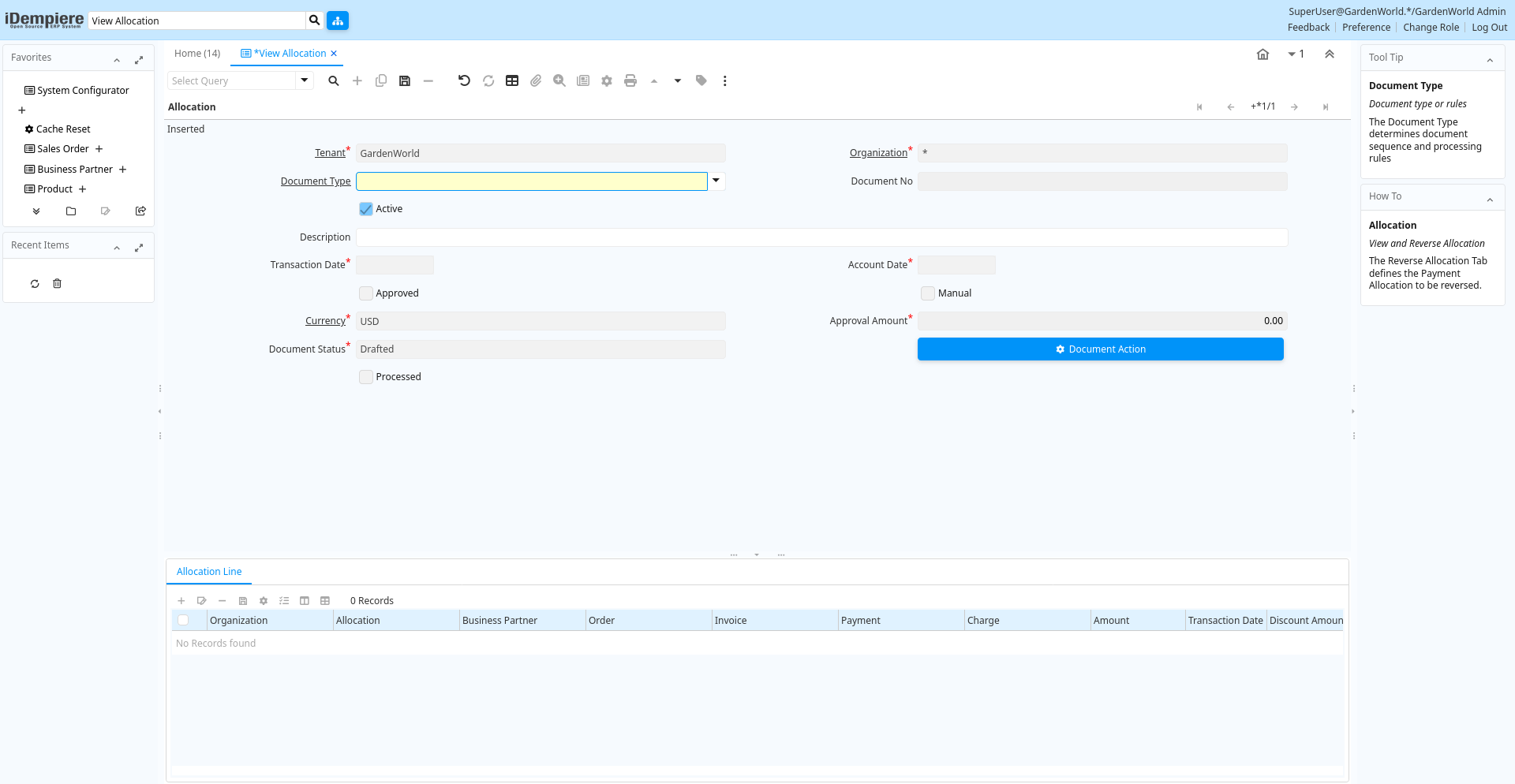
Task: Click the Log Out link
Action: point(1489,28)
